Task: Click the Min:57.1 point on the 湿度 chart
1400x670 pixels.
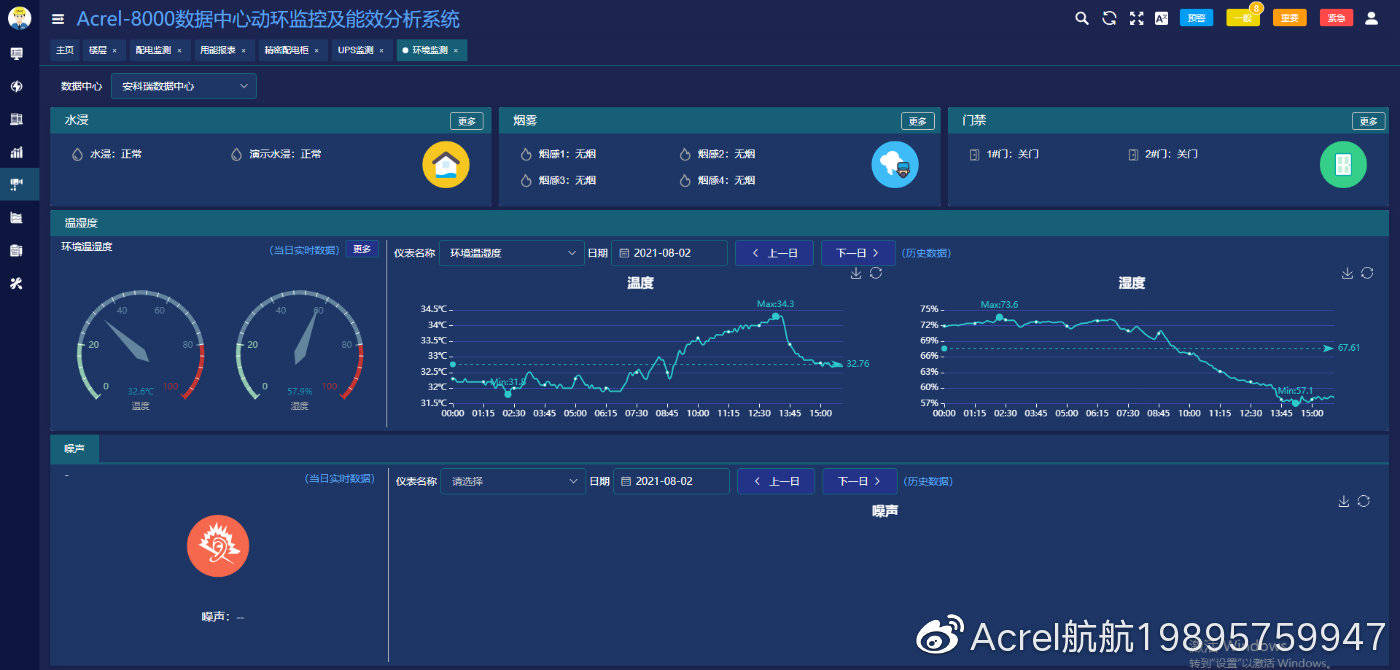Action: coord(1295,402)
